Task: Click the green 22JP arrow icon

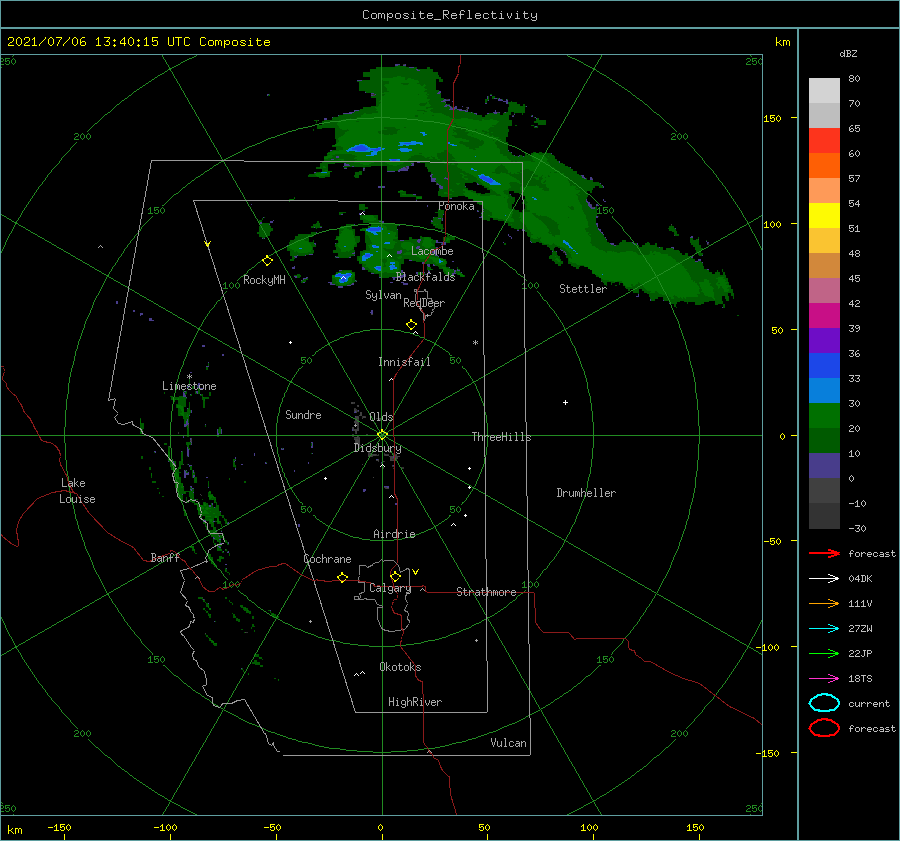Action: 824,653
